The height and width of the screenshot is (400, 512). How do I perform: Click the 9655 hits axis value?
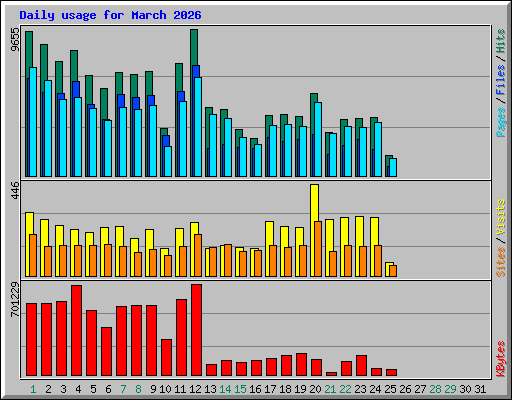[15, 40]
